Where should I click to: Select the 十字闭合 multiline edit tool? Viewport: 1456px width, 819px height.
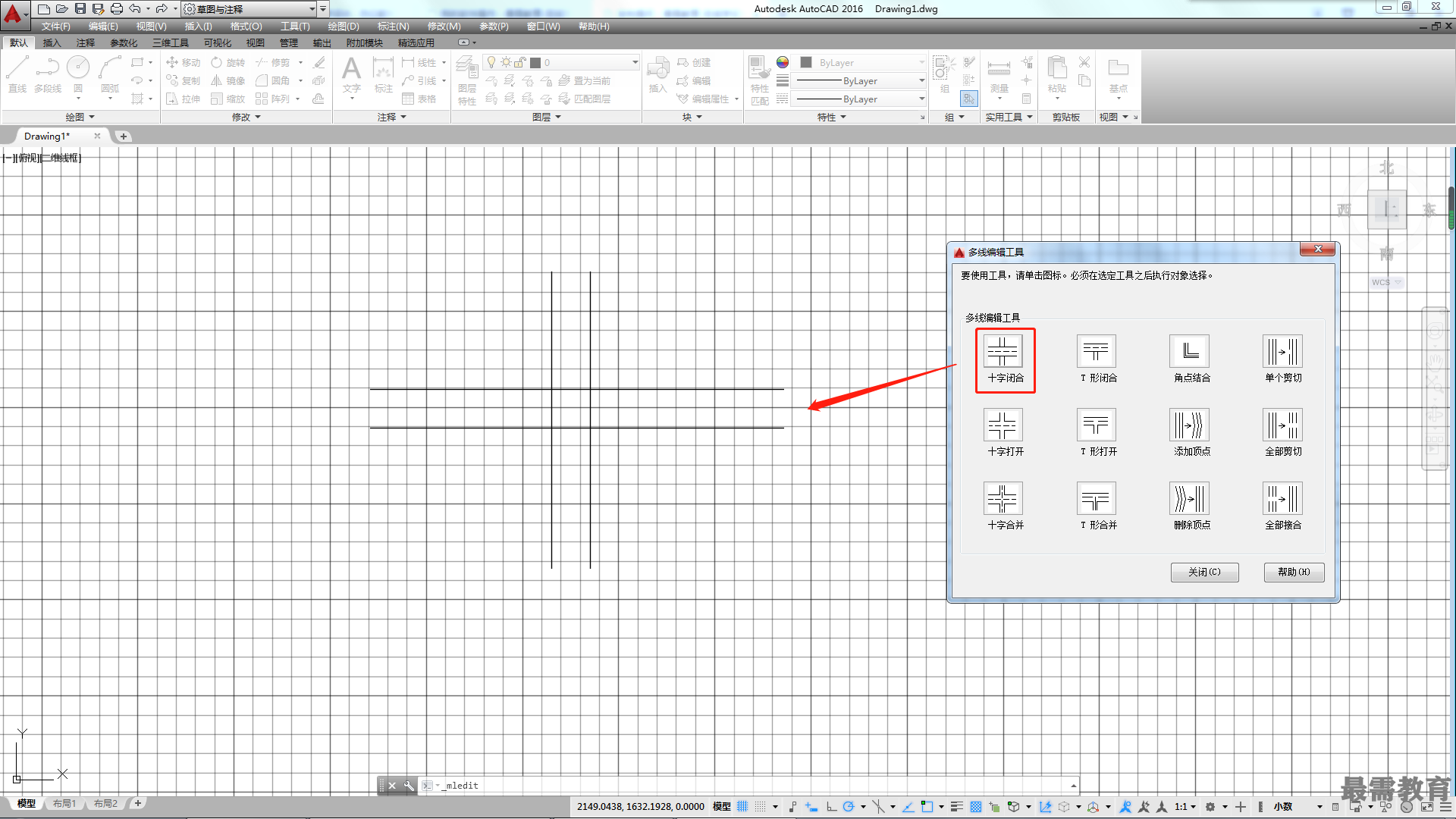click(1003, 352)
